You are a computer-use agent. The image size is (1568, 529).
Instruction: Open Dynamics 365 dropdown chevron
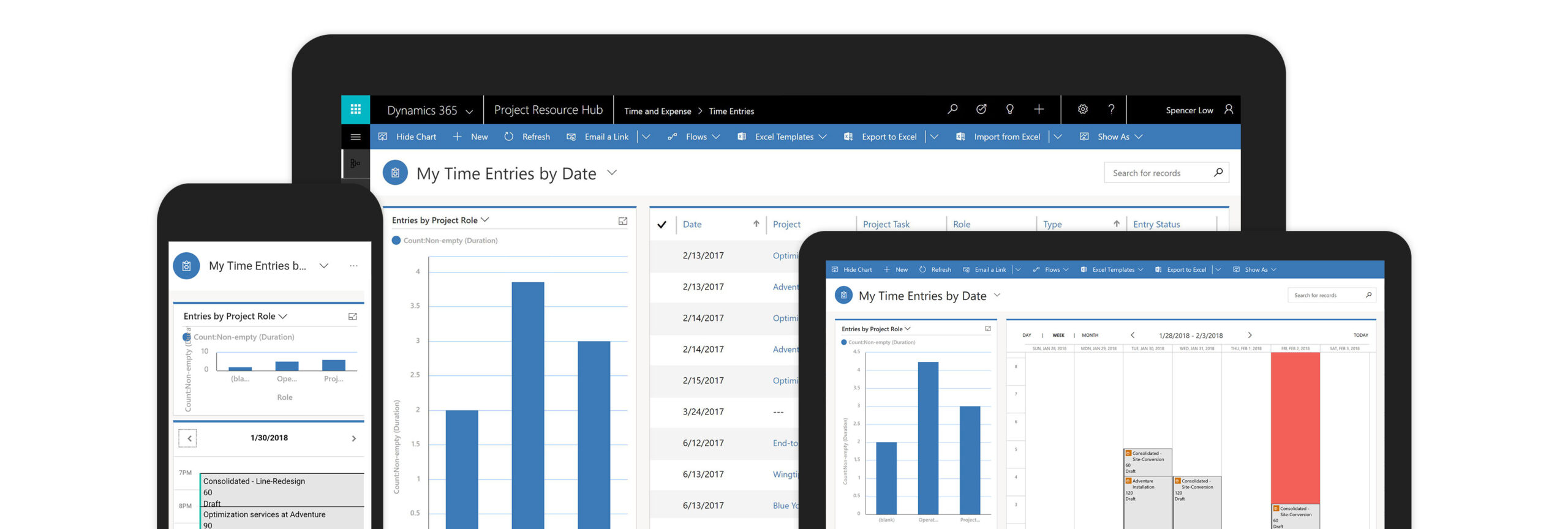470,111
